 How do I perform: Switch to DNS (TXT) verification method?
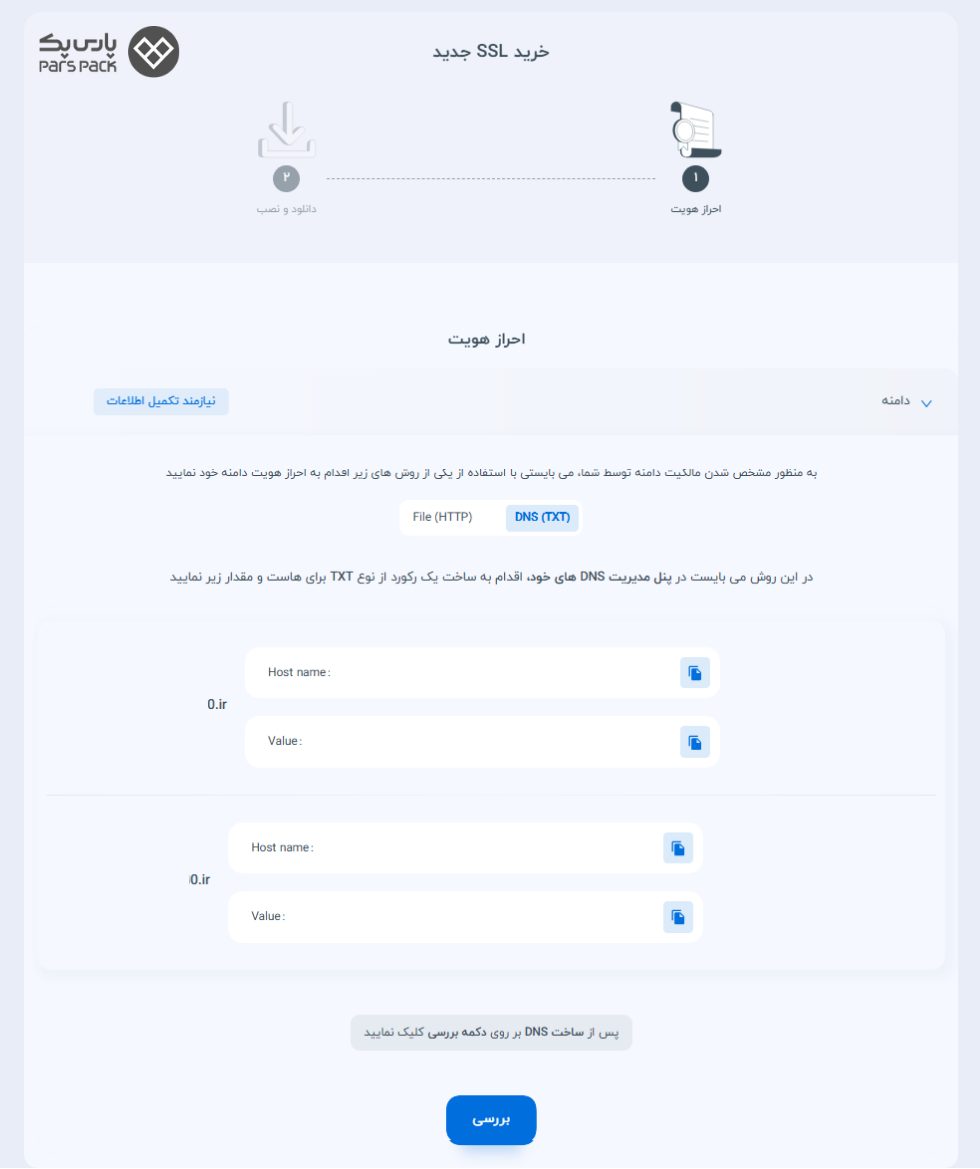[x=542, y=517]
